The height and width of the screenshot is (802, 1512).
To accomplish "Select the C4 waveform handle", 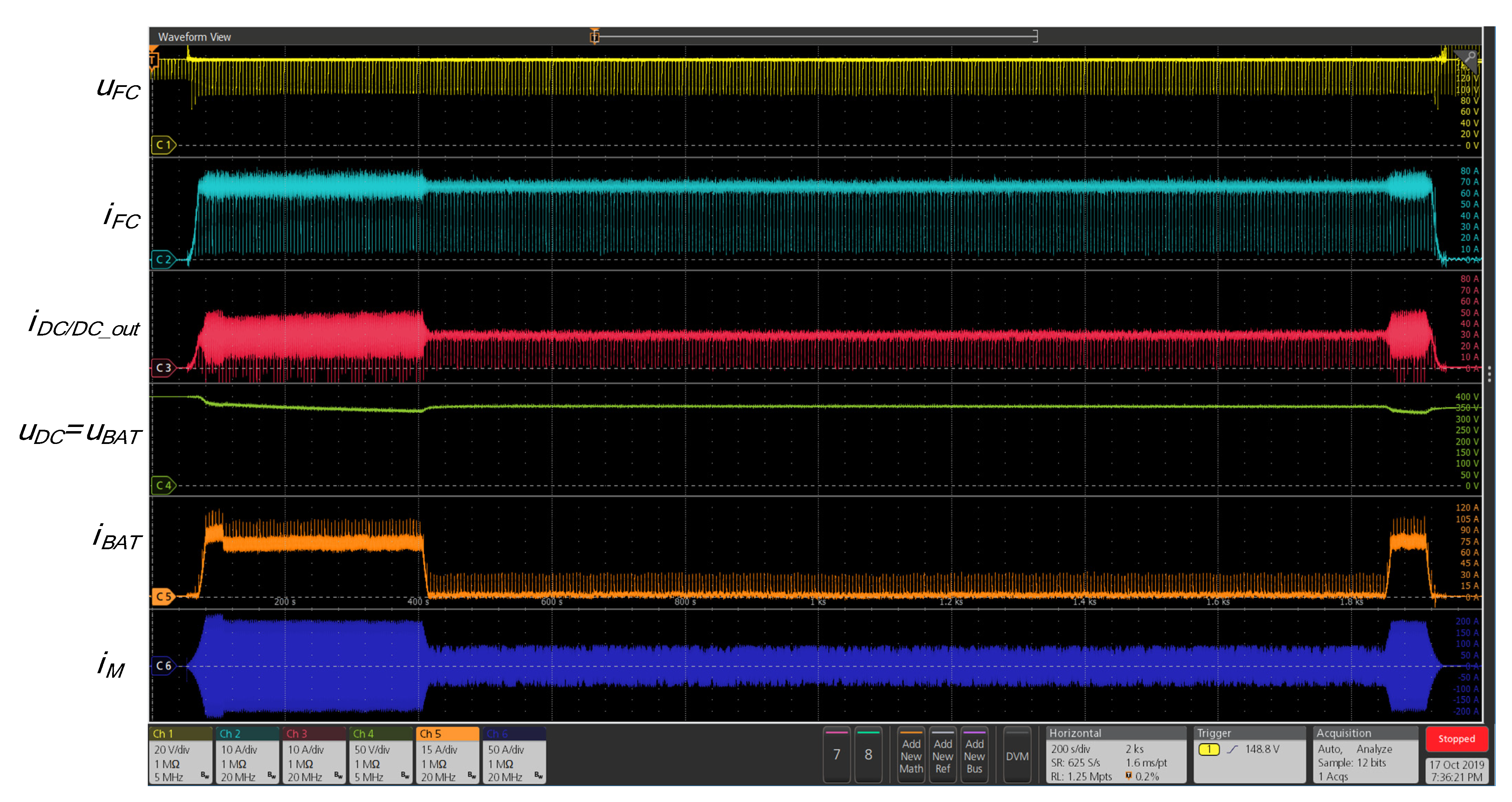I will pyautogui.click(x=163, y=485).
